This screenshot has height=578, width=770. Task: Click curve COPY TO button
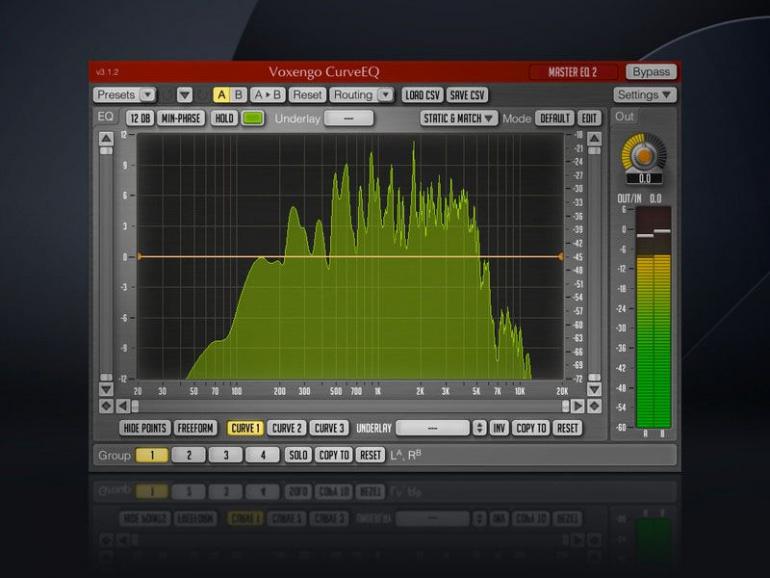531,428
